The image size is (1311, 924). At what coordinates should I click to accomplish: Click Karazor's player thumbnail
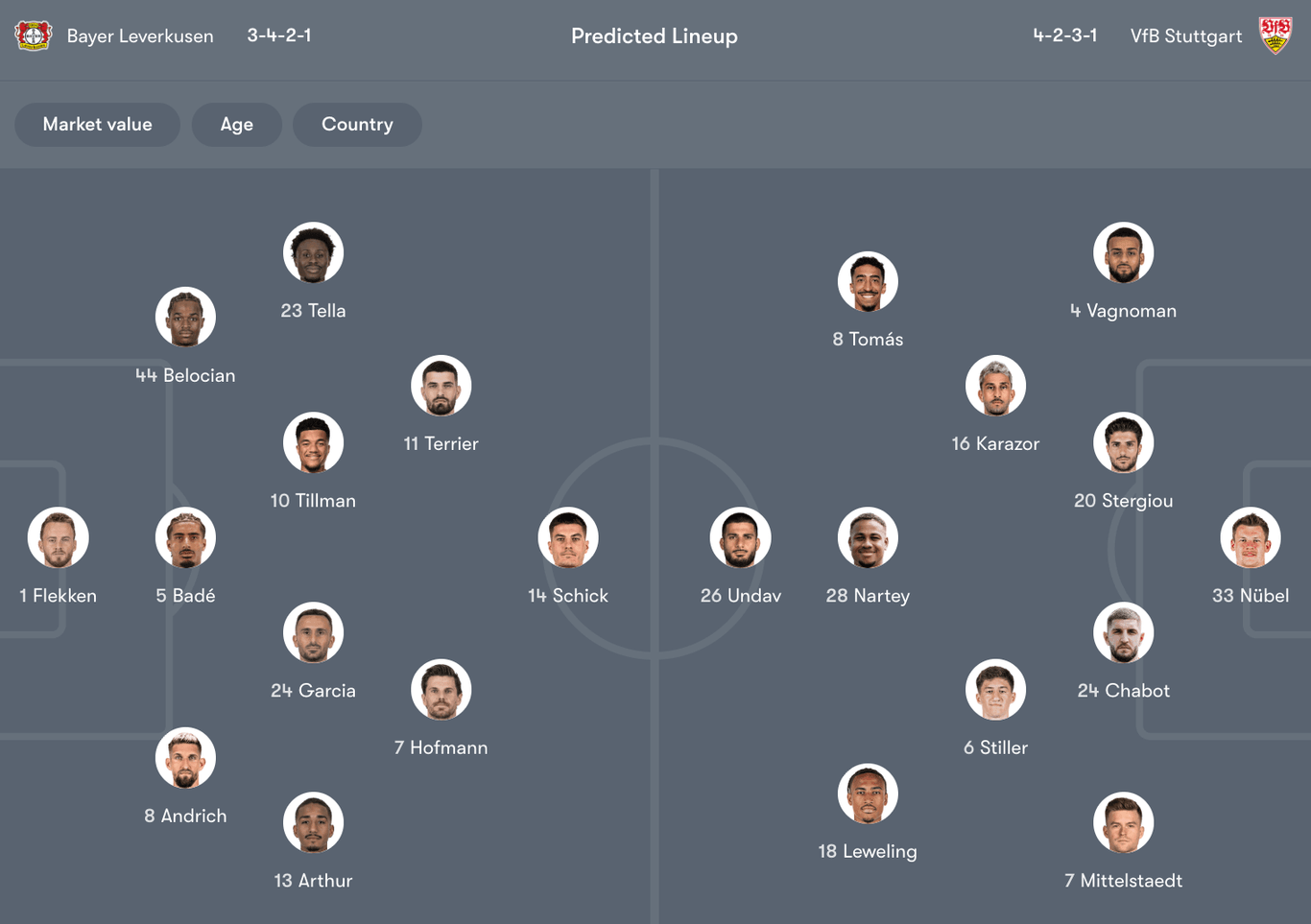(x=995, y=385)
